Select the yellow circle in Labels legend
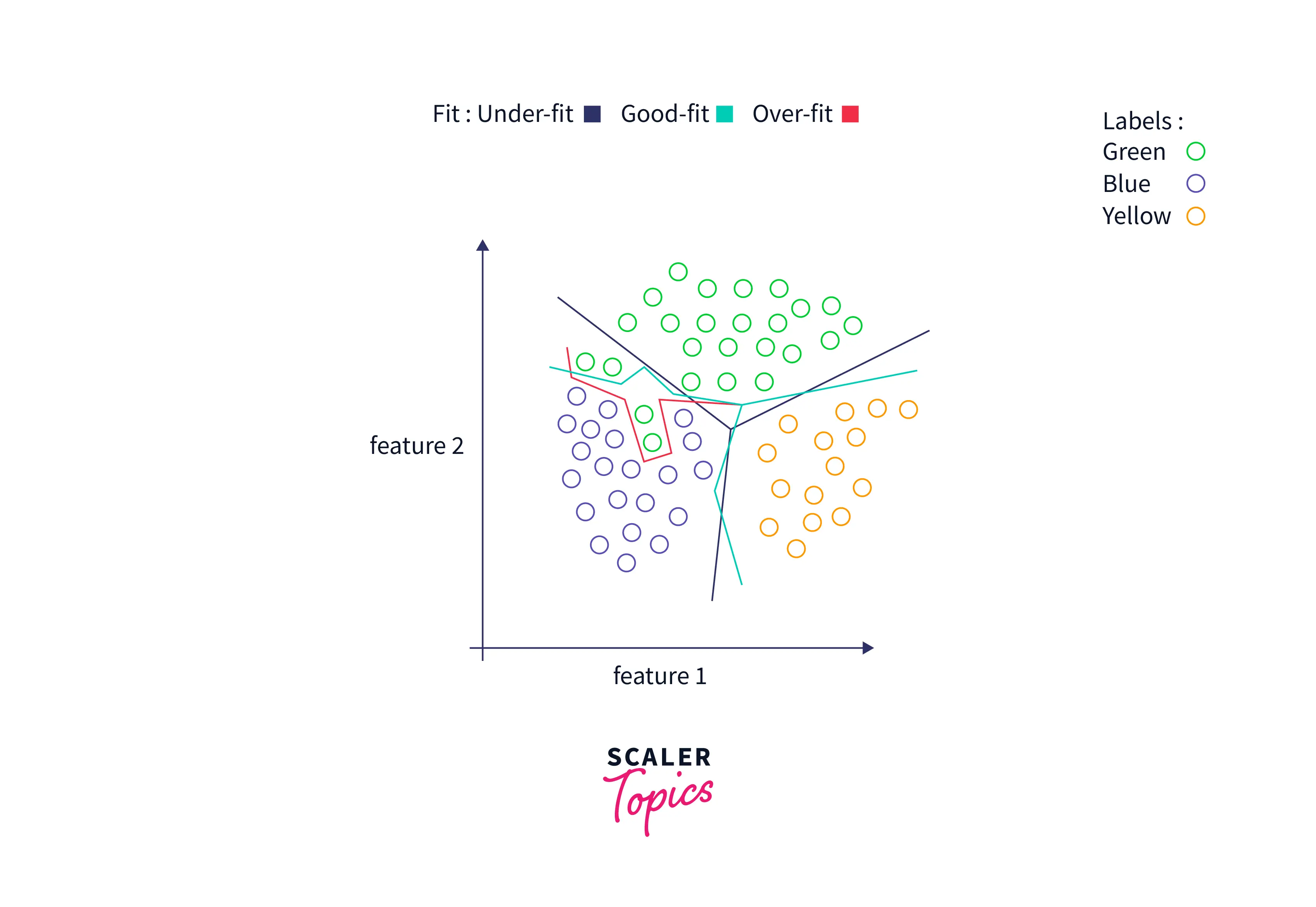This screenshot has width=1316, height=907. (1196, 216)
